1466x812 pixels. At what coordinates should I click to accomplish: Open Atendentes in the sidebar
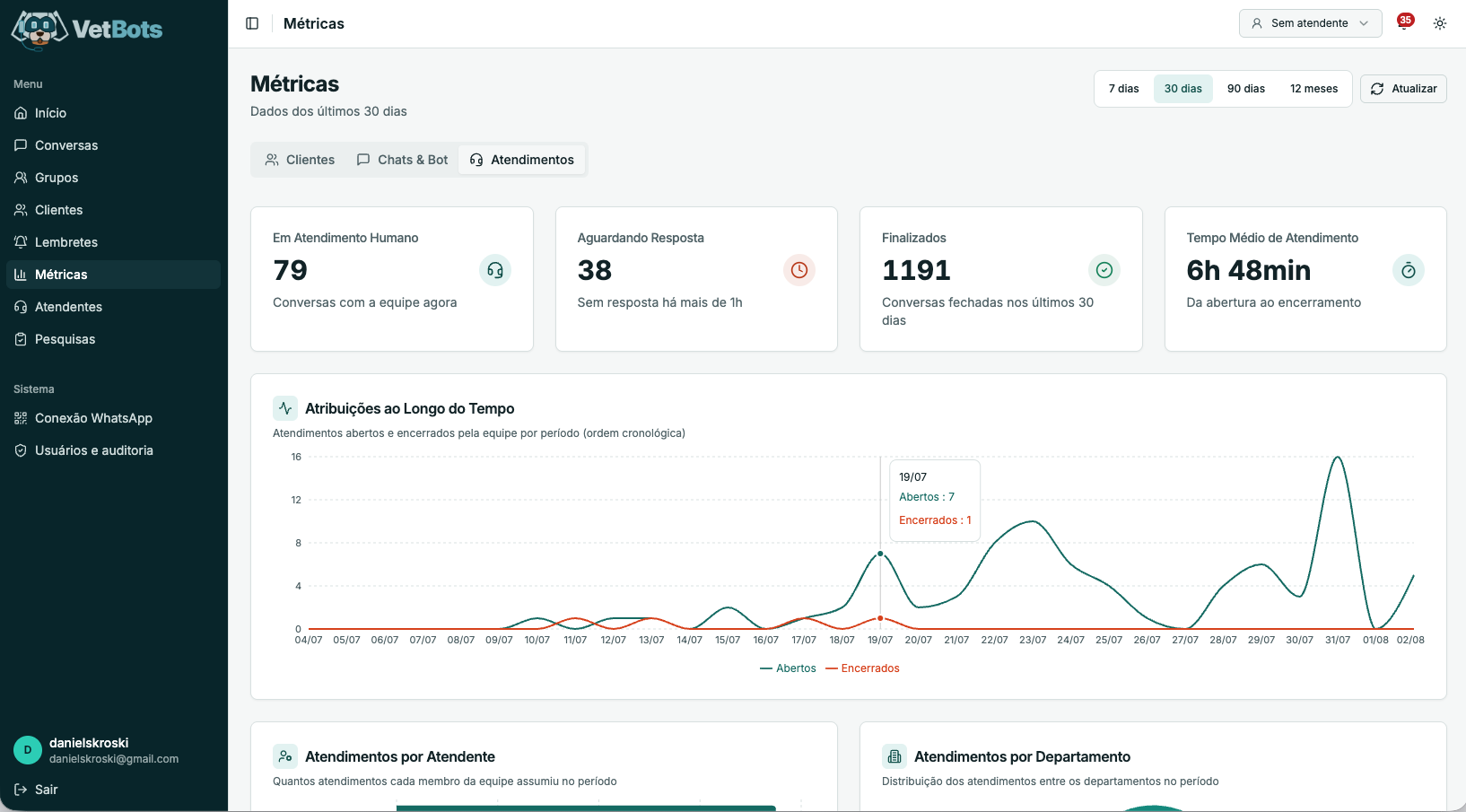click(x=113, y=307)
